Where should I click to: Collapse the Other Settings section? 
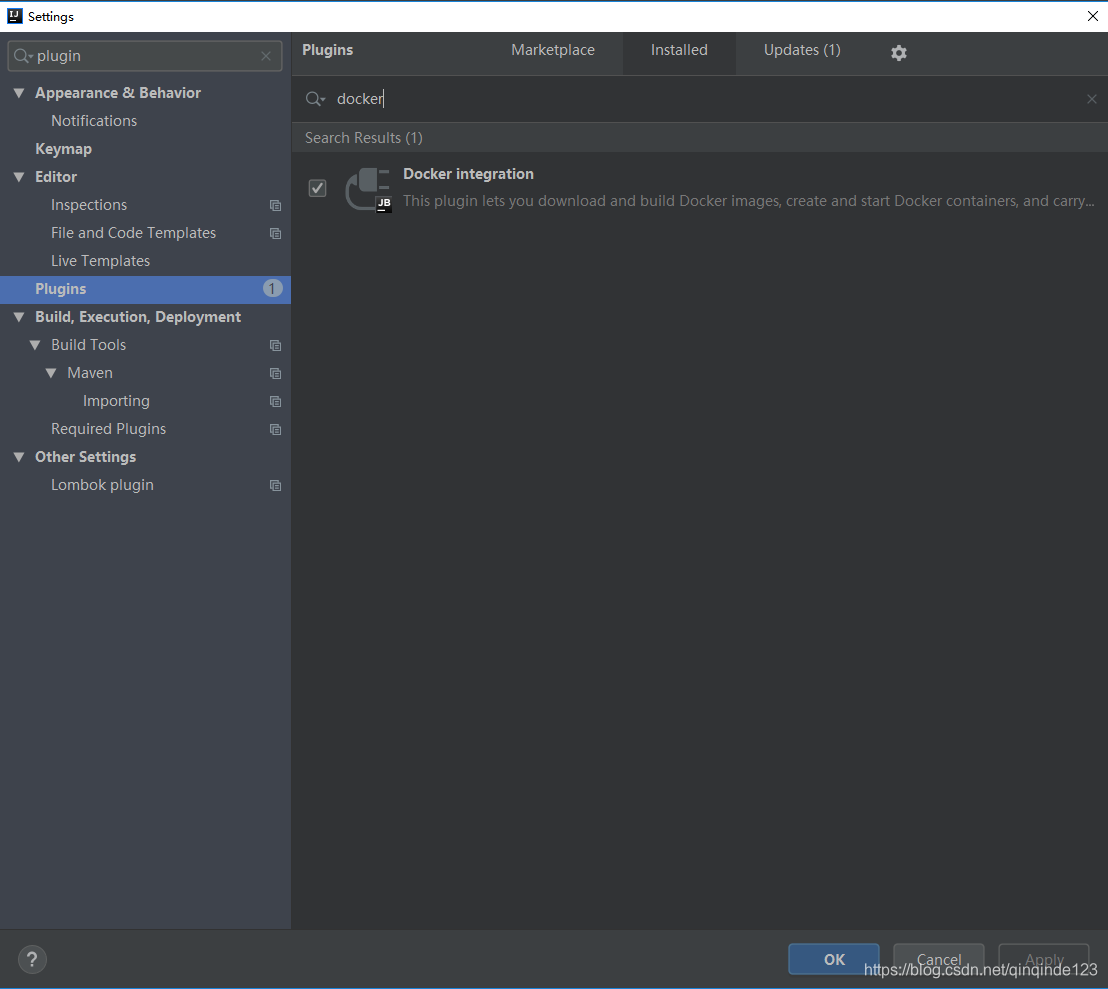[x=19, y=457]
